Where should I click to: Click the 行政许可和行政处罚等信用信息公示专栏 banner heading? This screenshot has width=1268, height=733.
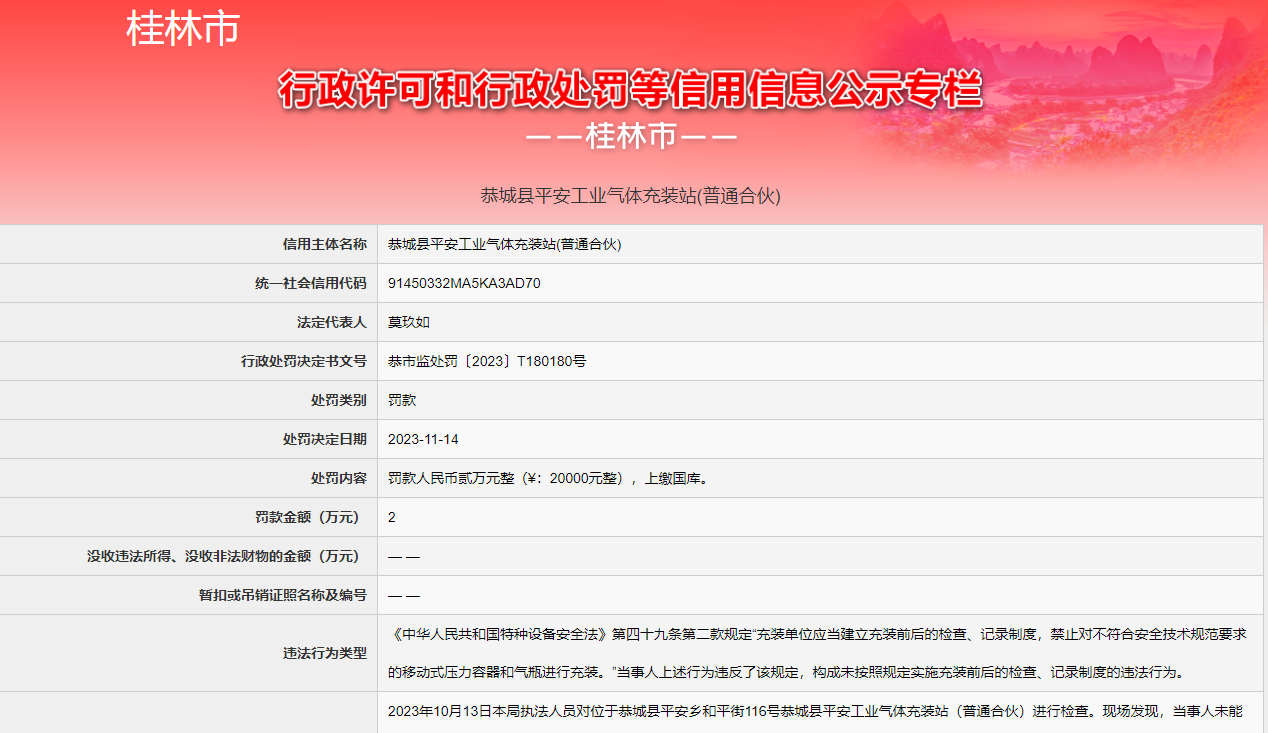pyautogui.click(x=630, y=90)
